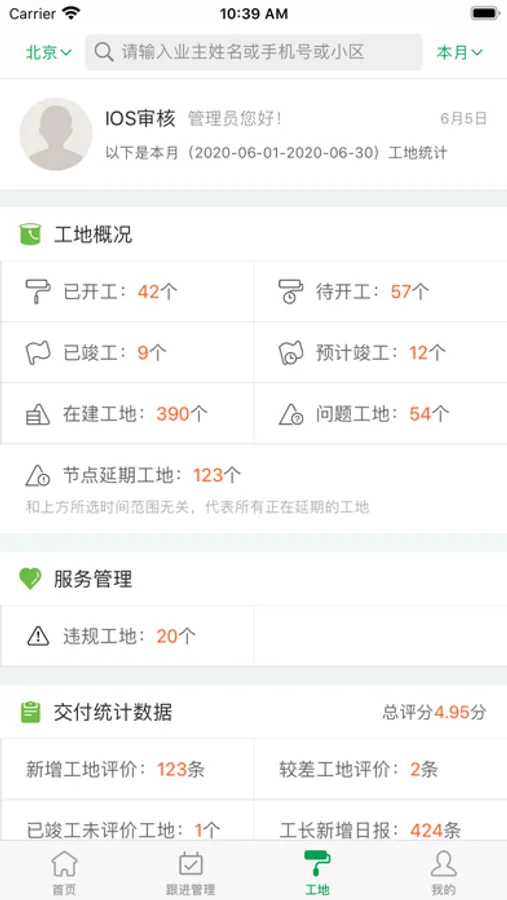
Task: Open 新增工地评价 123条 entry
Action: click(x=127, y=769)
